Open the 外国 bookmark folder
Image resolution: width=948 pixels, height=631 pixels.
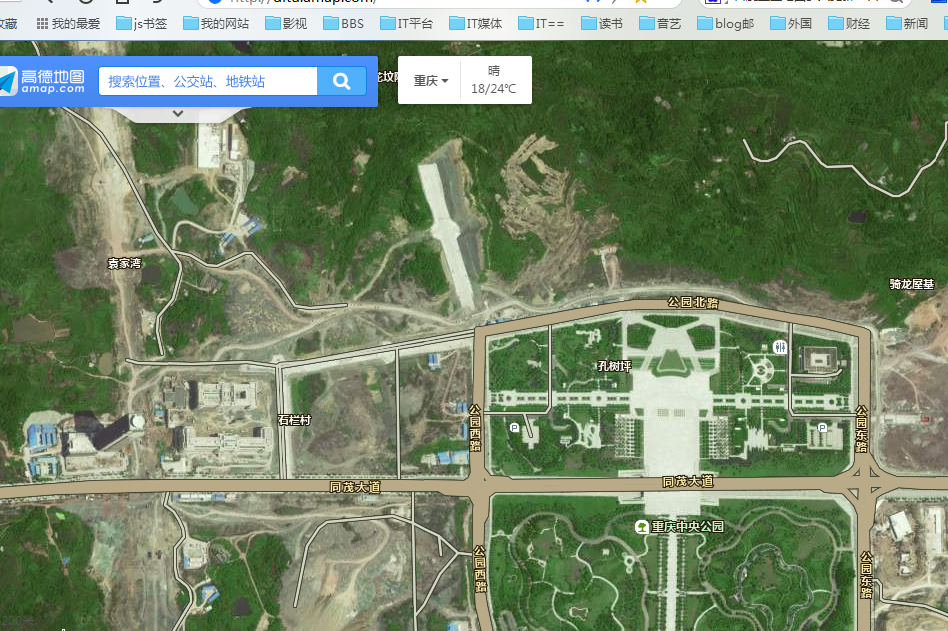791,24
